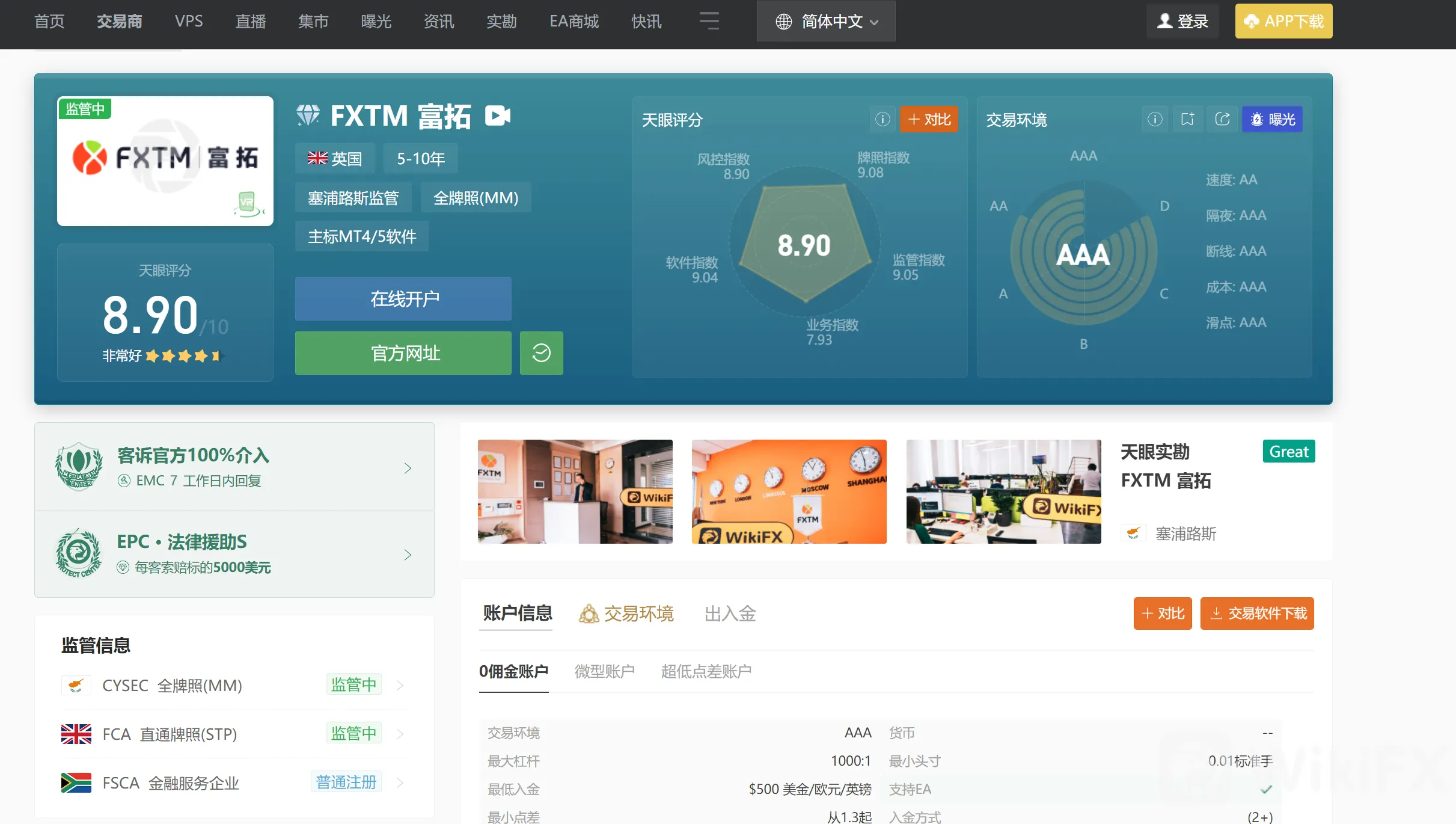This screenshot has width=1456, height=824.
Task: Click the 8.90 radar score chart
Action: 805,243
